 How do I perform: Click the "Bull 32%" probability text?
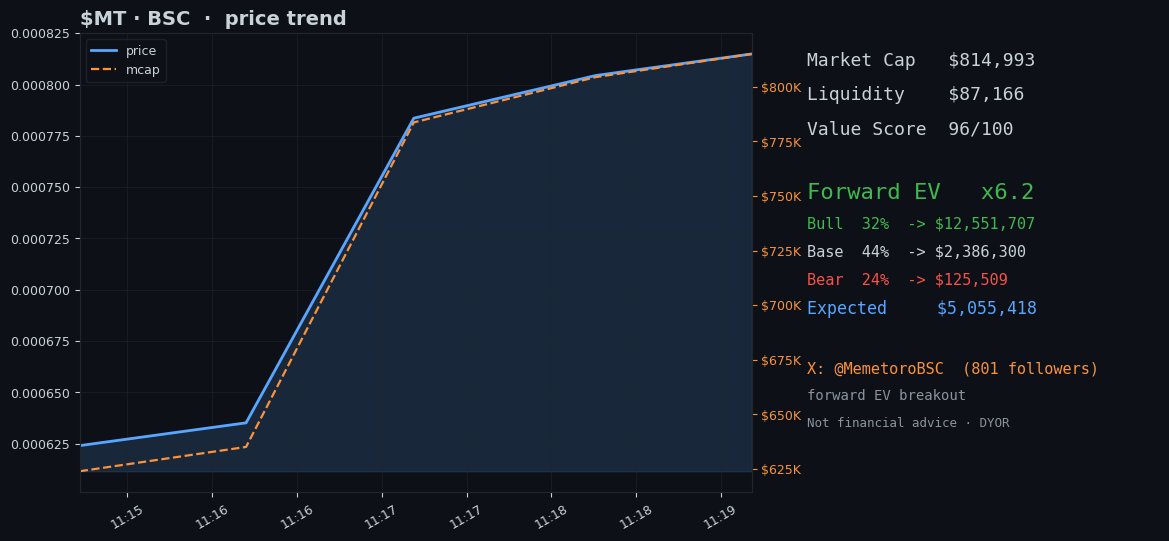(x=848, y=224)
